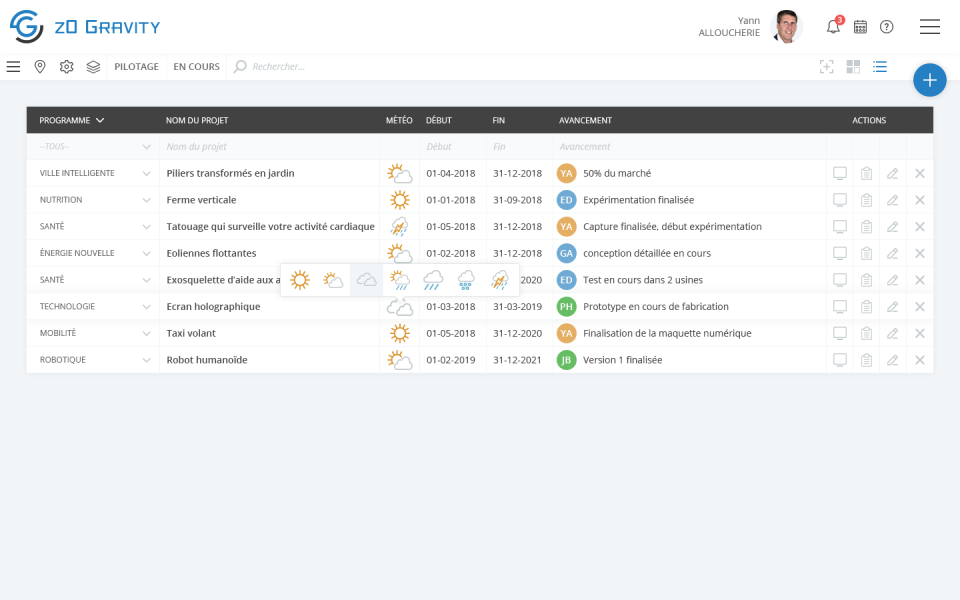This screenshot has height=600, width=960.
Task: Click the AVANCEMENT column header
Action: (585, 121)
